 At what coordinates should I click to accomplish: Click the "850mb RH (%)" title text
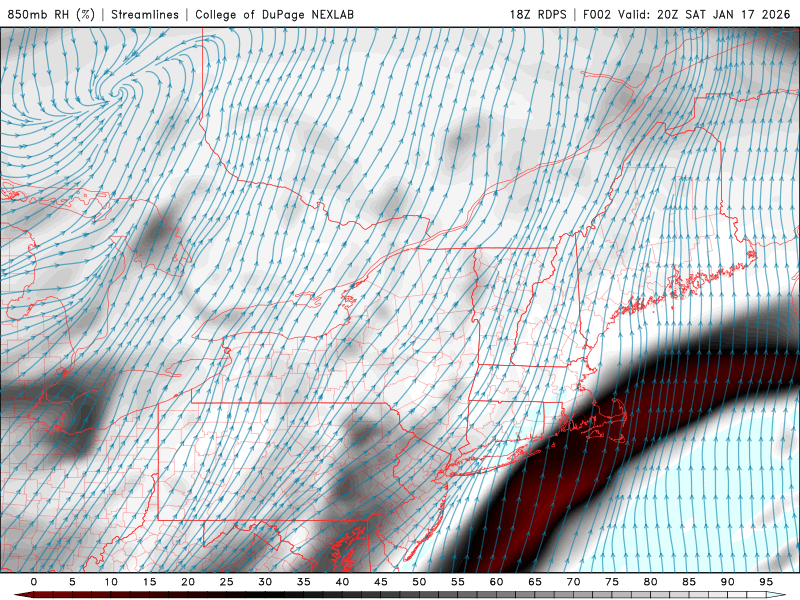51,14
